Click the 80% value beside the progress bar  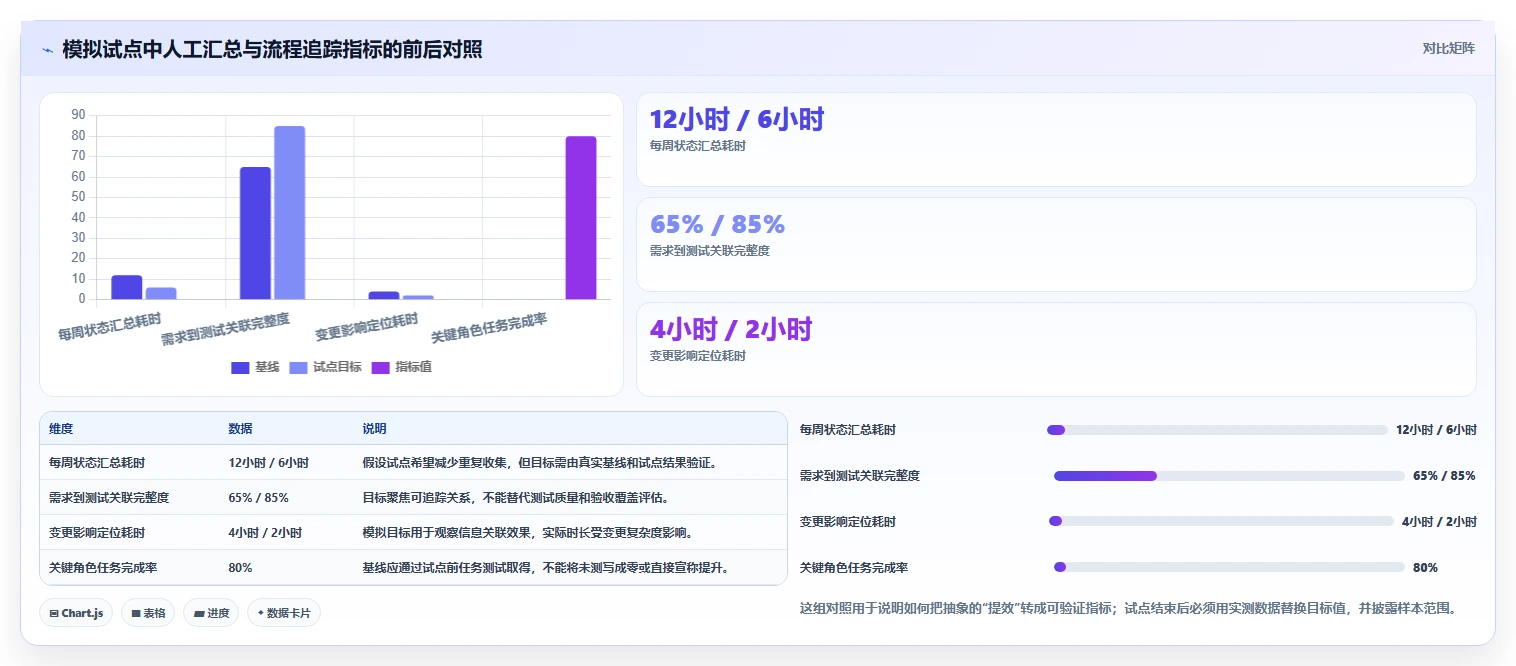[1425, 567]
